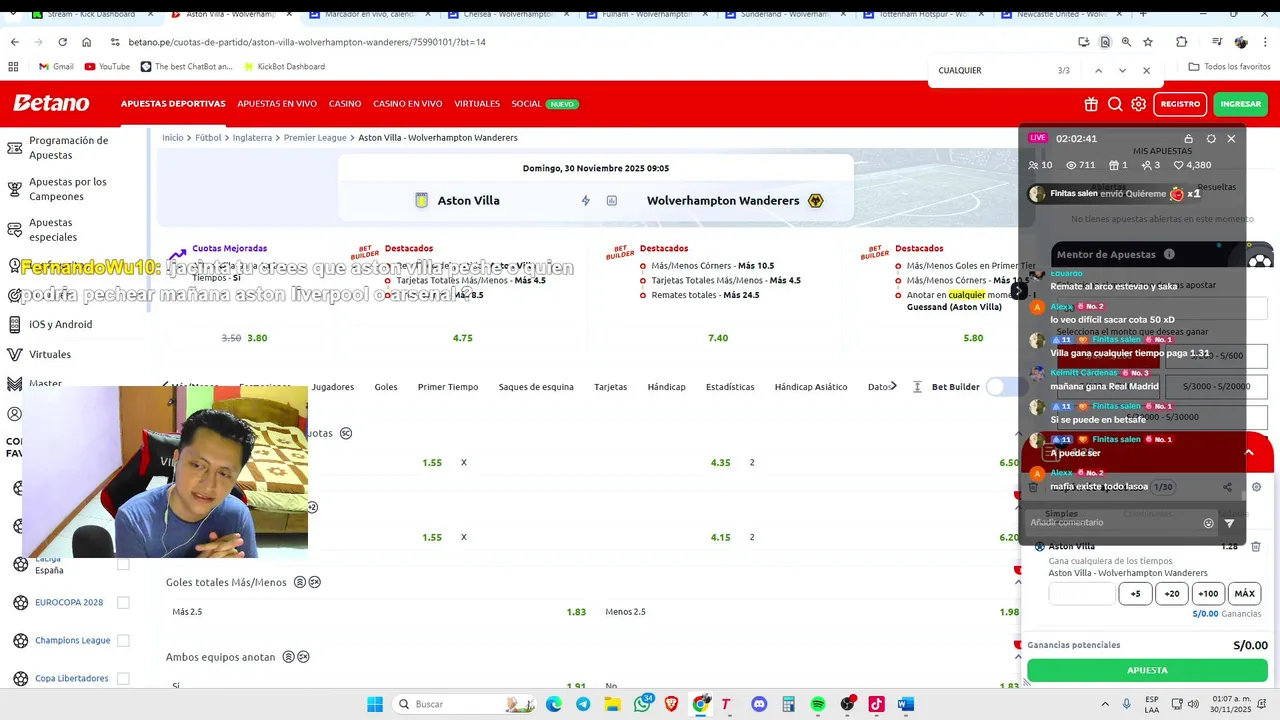Viewport: 1280px width, 720px height.
Task: Open APUESTAS DEPORTIVAS menu
Action: 173,104
